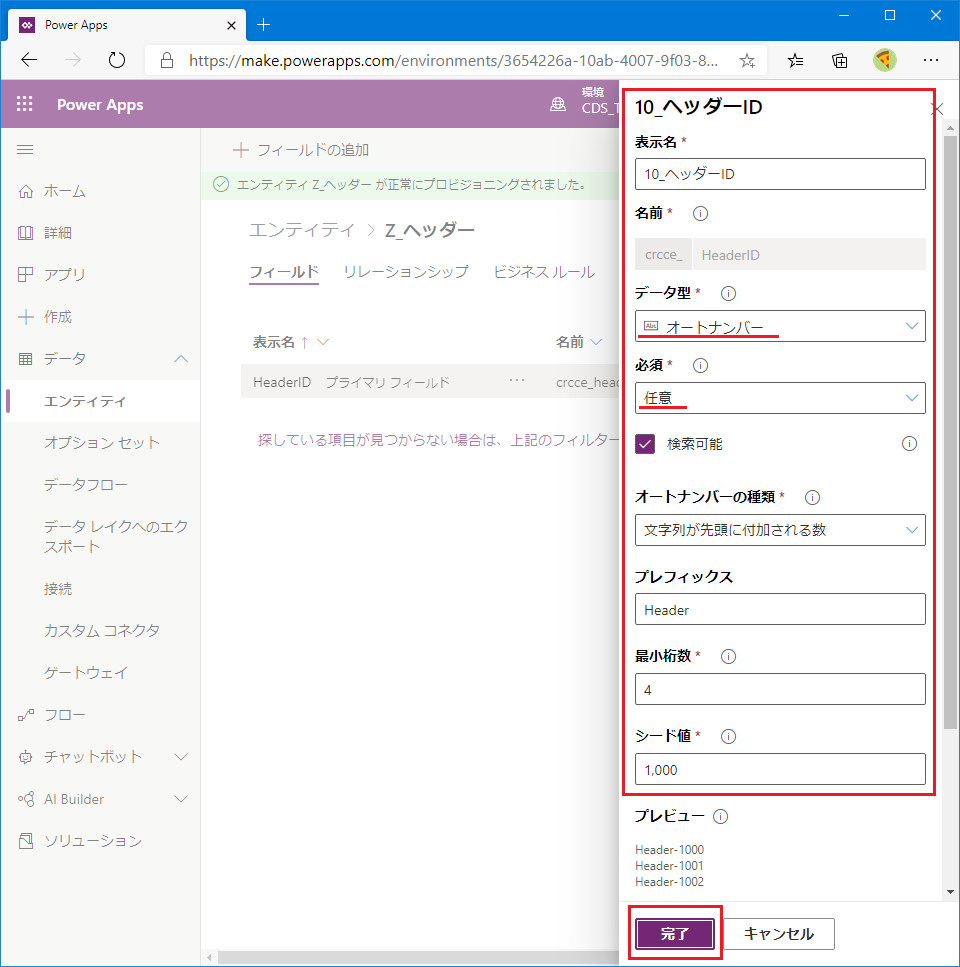Close the 10_ヘッダーID panel
This screenshot has height=967, width=960.
(x=937, y=109)
